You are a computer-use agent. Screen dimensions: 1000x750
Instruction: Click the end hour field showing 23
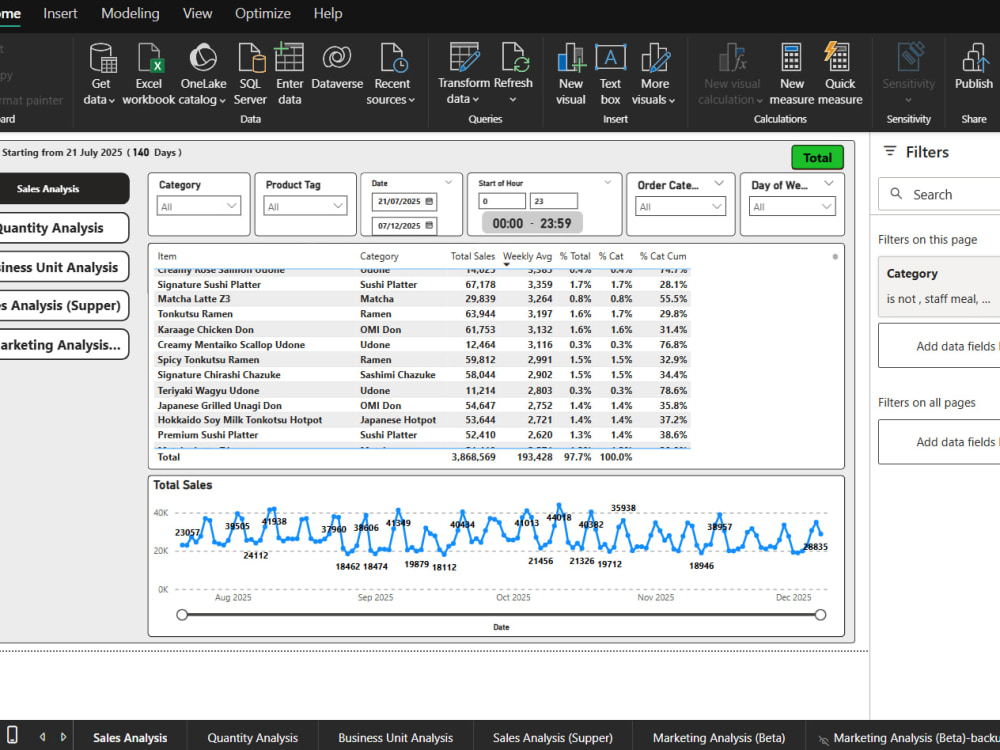[554, 201]
